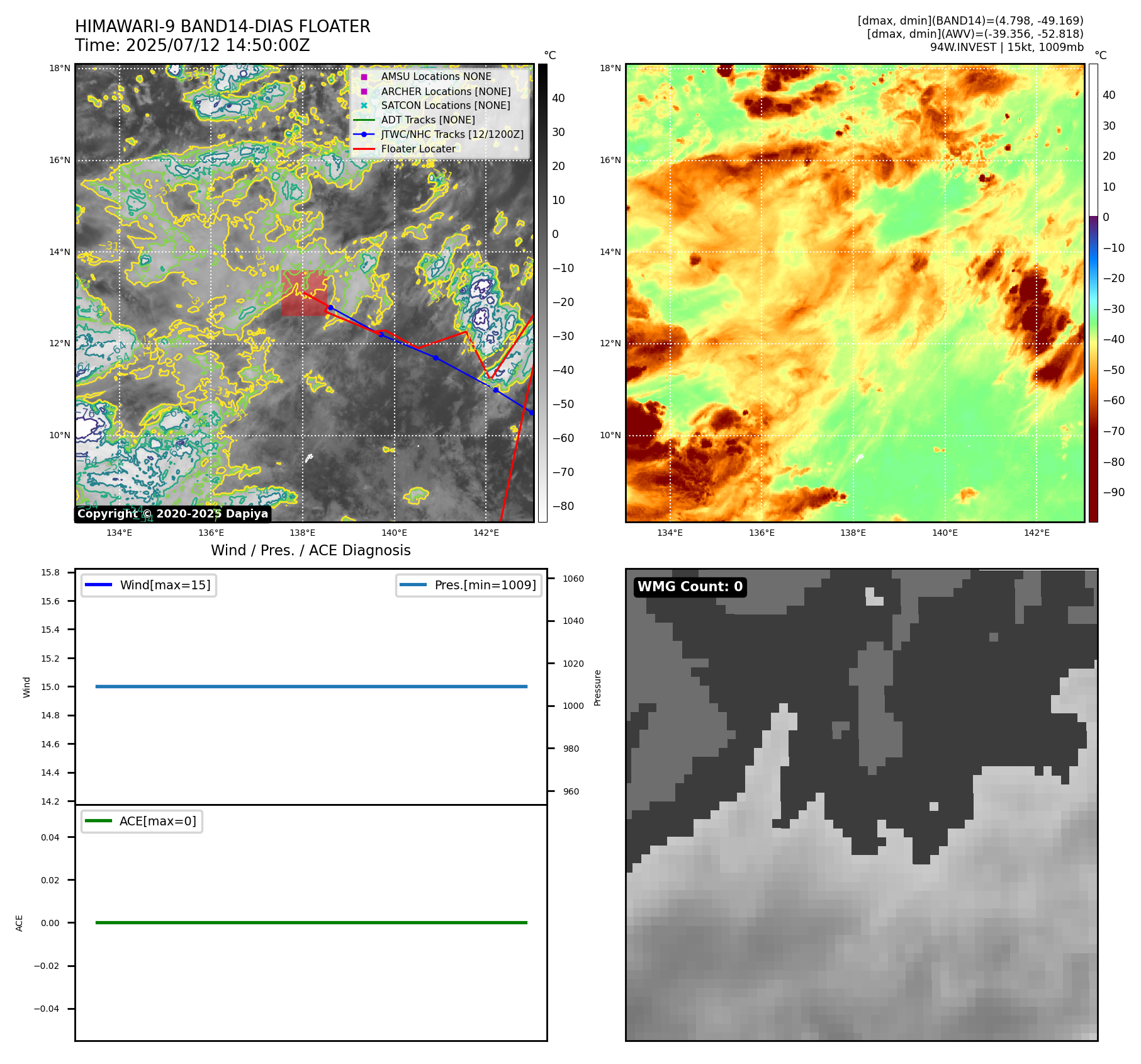Click the 142°E tick on right map
Image resolution: width=1141 pixels, height=1064 pixels.
[x=1037, y=533]
